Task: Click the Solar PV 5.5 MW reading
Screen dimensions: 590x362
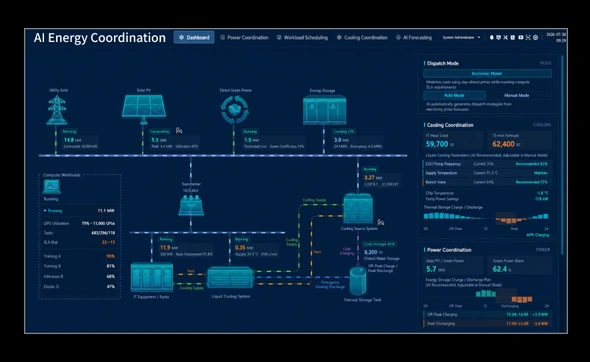Action: (159, 140)
